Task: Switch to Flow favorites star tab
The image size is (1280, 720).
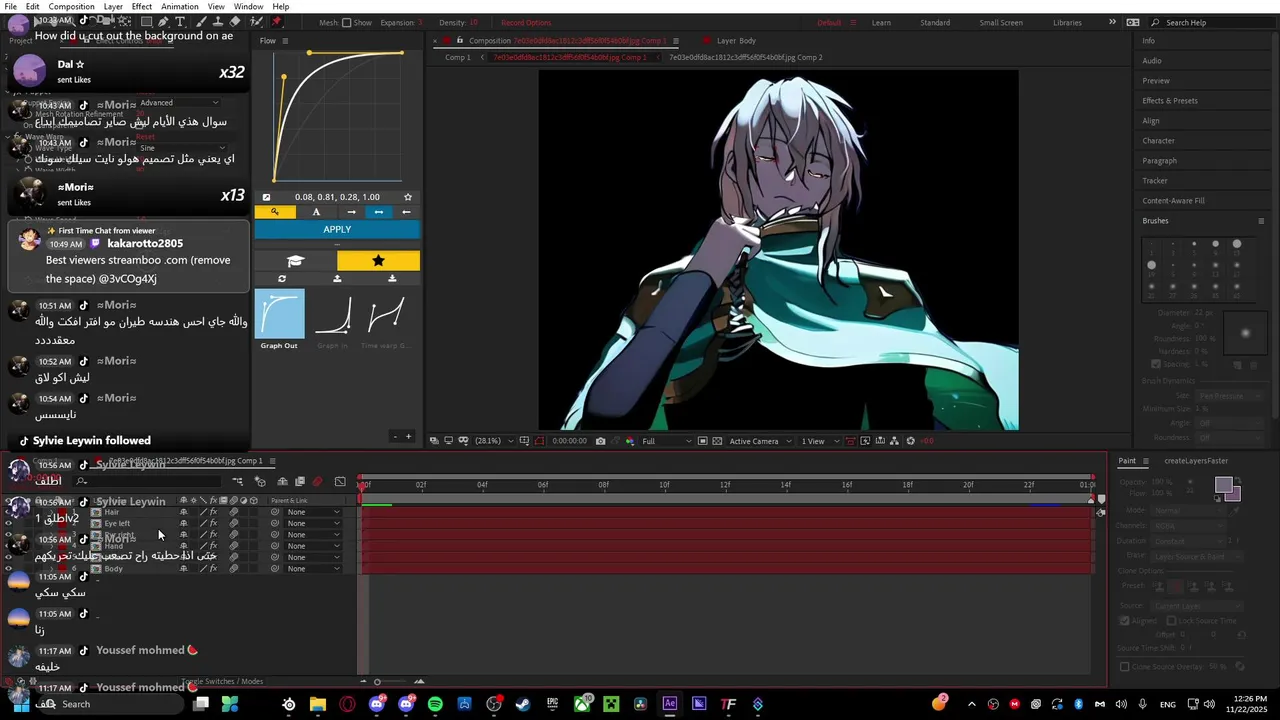Action: tap(378, 261)
